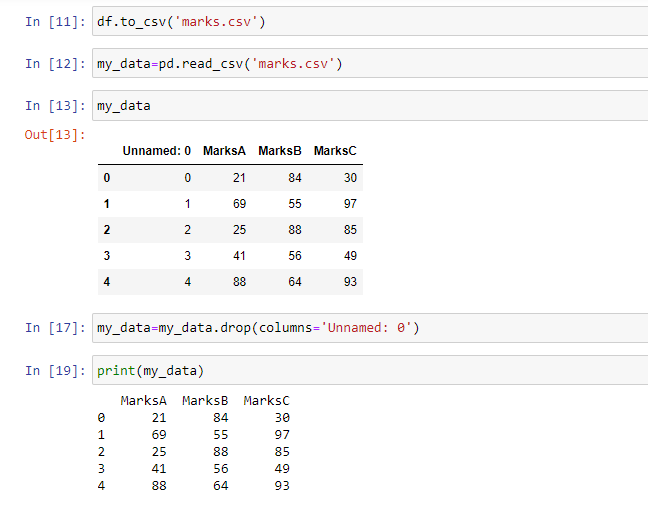Click the bold index 1 in the Out[13] table

107,204
